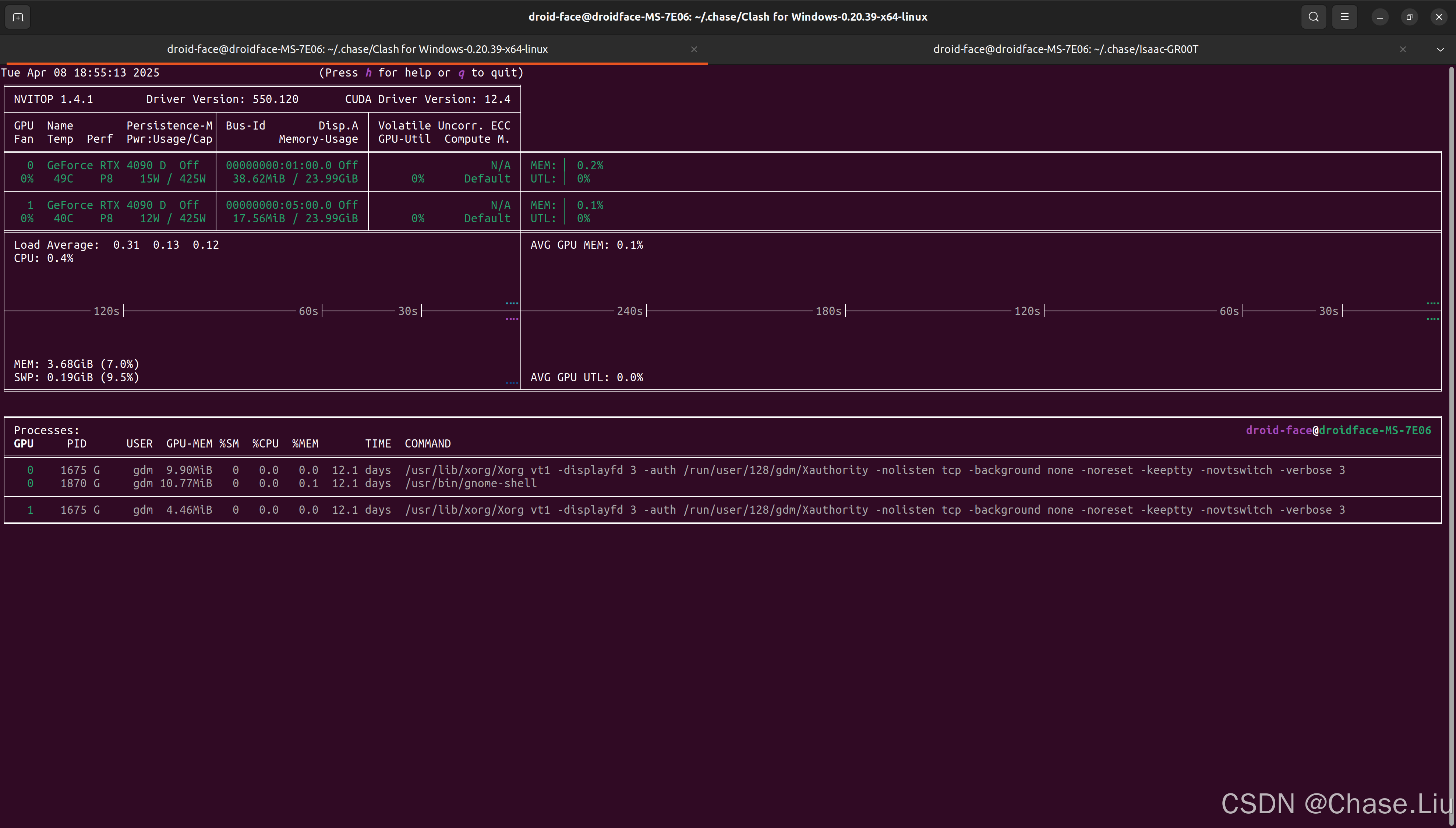This screenshot has height=828, width=1456.
Task: Open the hamburger main menu
Action: [1344, 17]
